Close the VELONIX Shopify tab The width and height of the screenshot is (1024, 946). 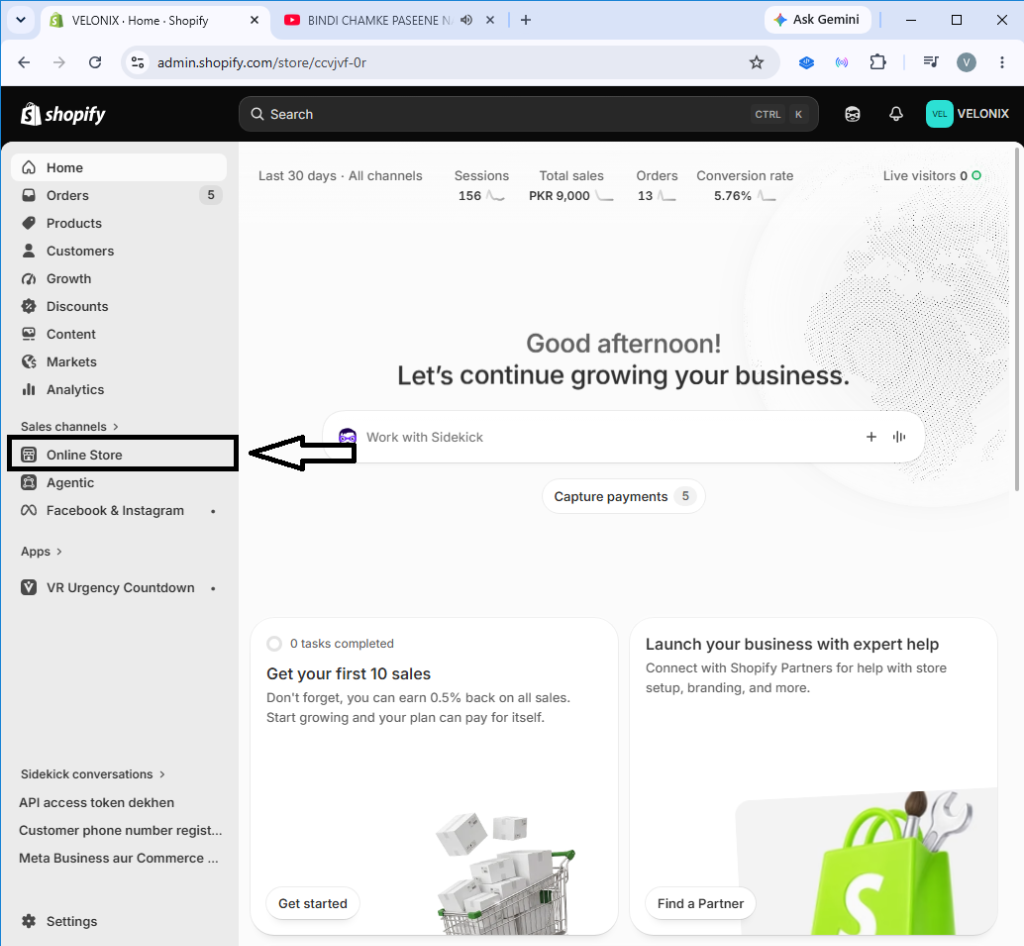pos(255,20)
